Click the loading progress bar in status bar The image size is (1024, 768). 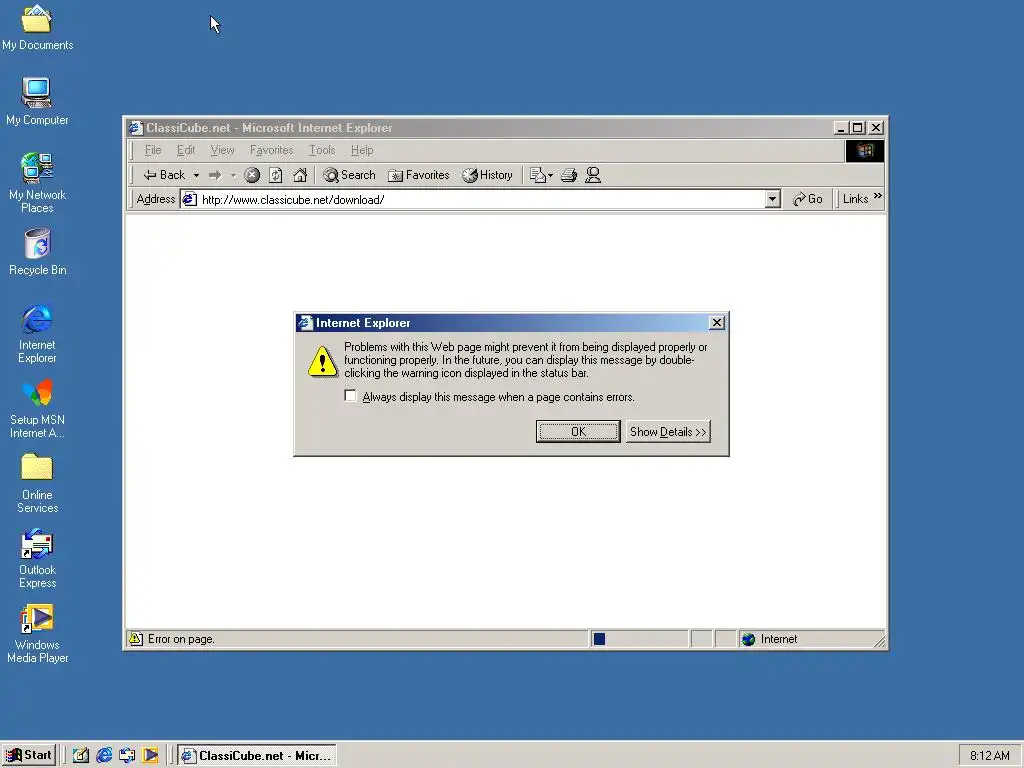pyautogui.click(x=639, y=639)
